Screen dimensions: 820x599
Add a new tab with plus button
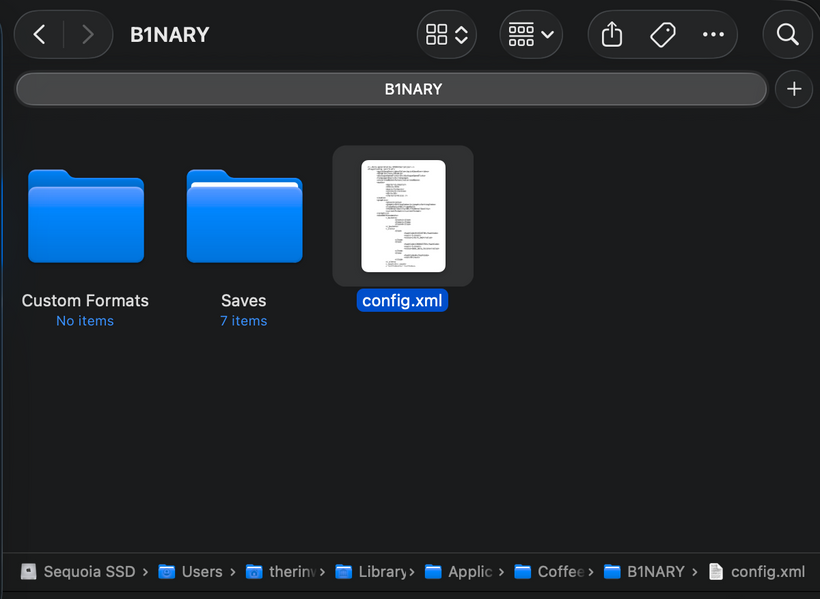pos(794,89)
